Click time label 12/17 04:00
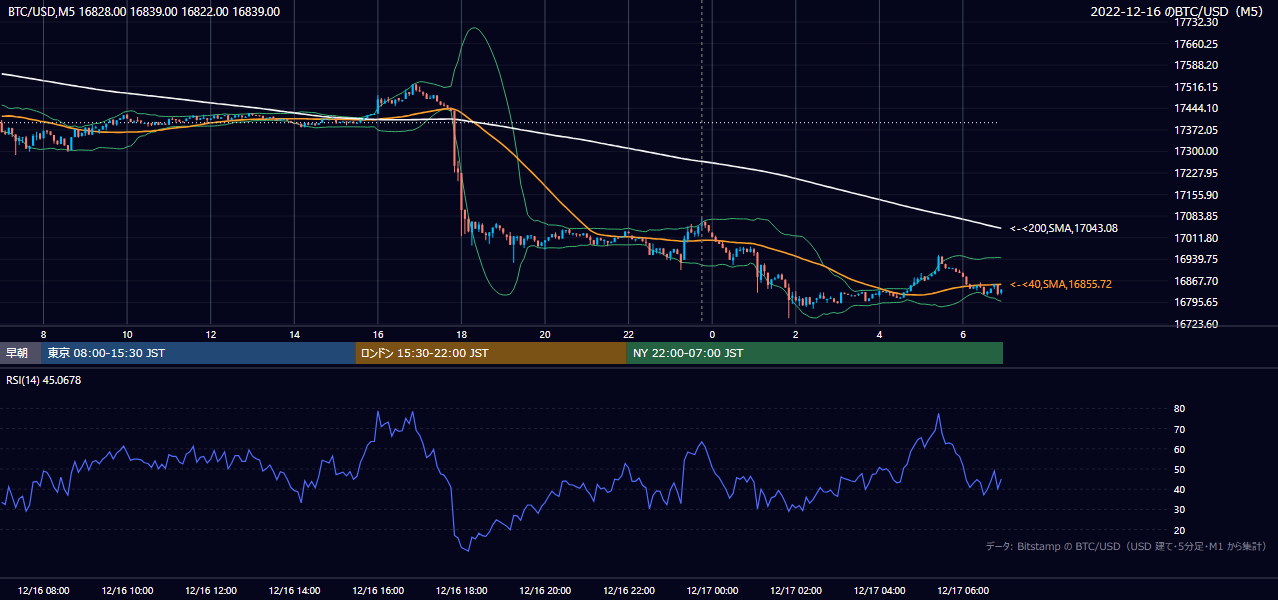Viewport: 1278px width, 600px height. pyautogui.click(x=879, y=591)
